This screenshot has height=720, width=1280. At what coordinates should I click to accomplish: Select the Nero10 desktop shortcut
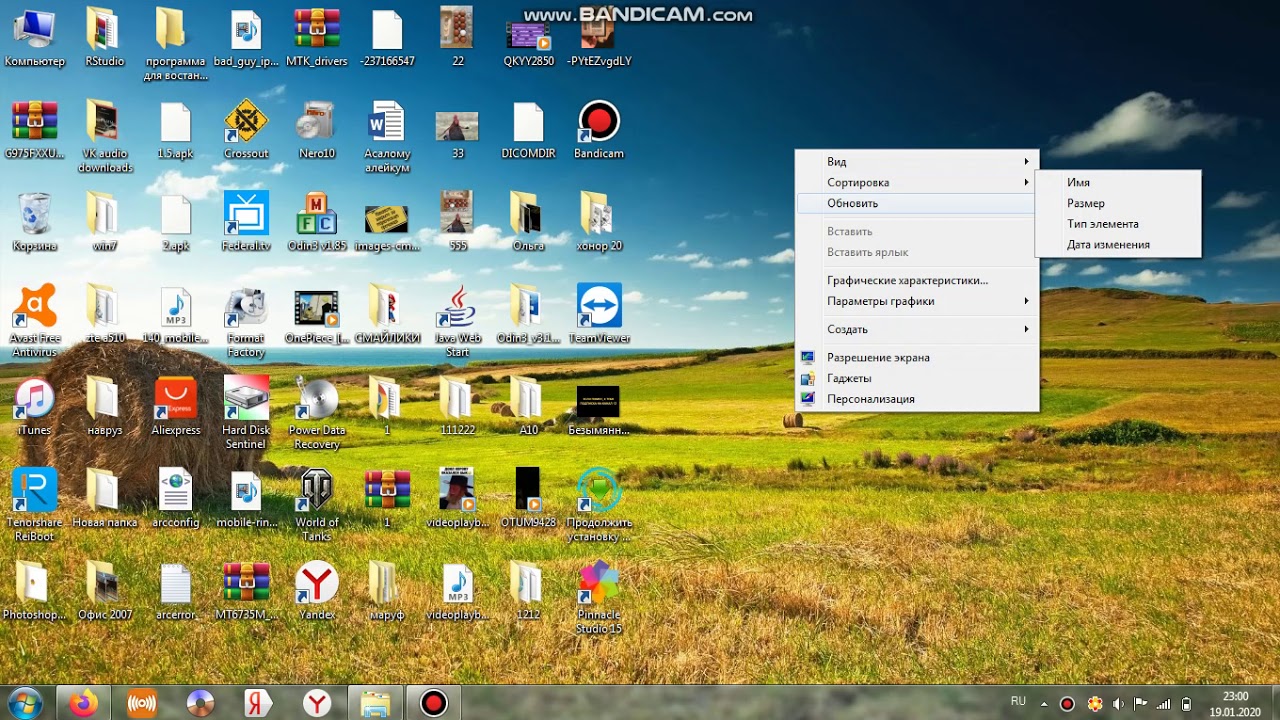click(317, 130)
